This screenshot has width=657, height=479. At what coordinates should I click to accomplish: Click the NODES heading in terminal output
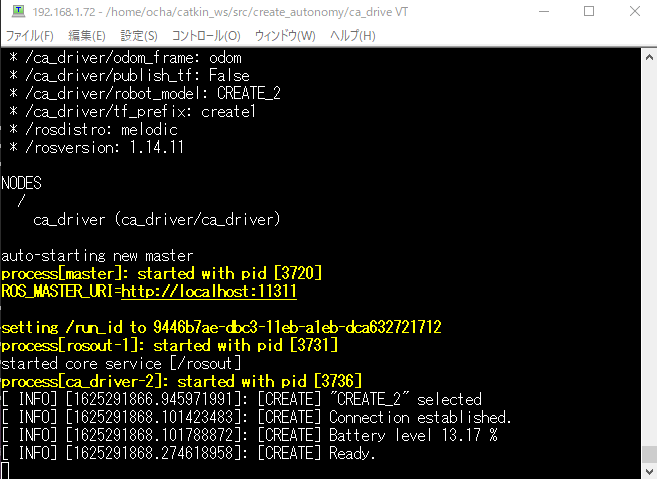(x=24, y=183)
